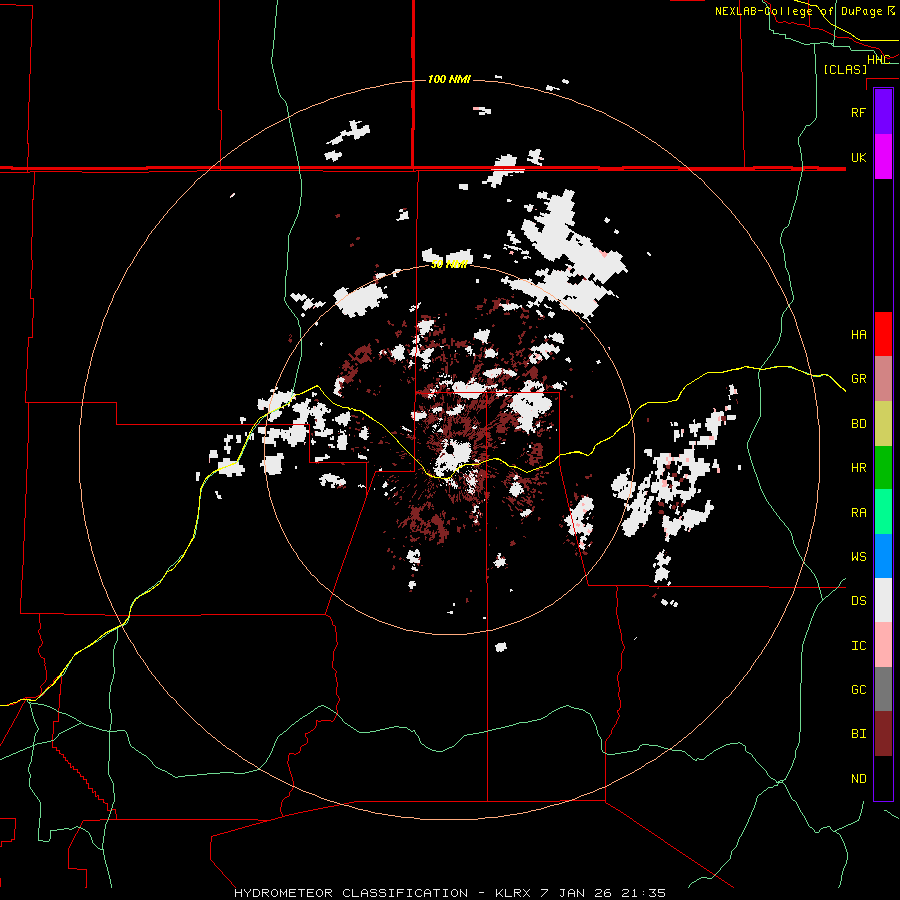Image resolution: width=900 pixels, height=900 pixels.
Task: Click the 100 NMI range ring label
Action: (449, 79)
